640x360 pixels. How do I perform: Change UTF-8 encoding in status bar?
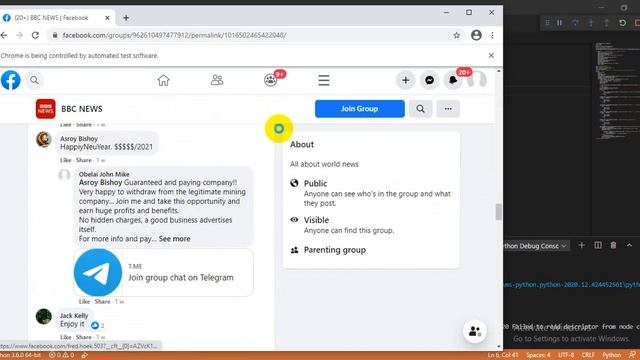click(566, 355)
